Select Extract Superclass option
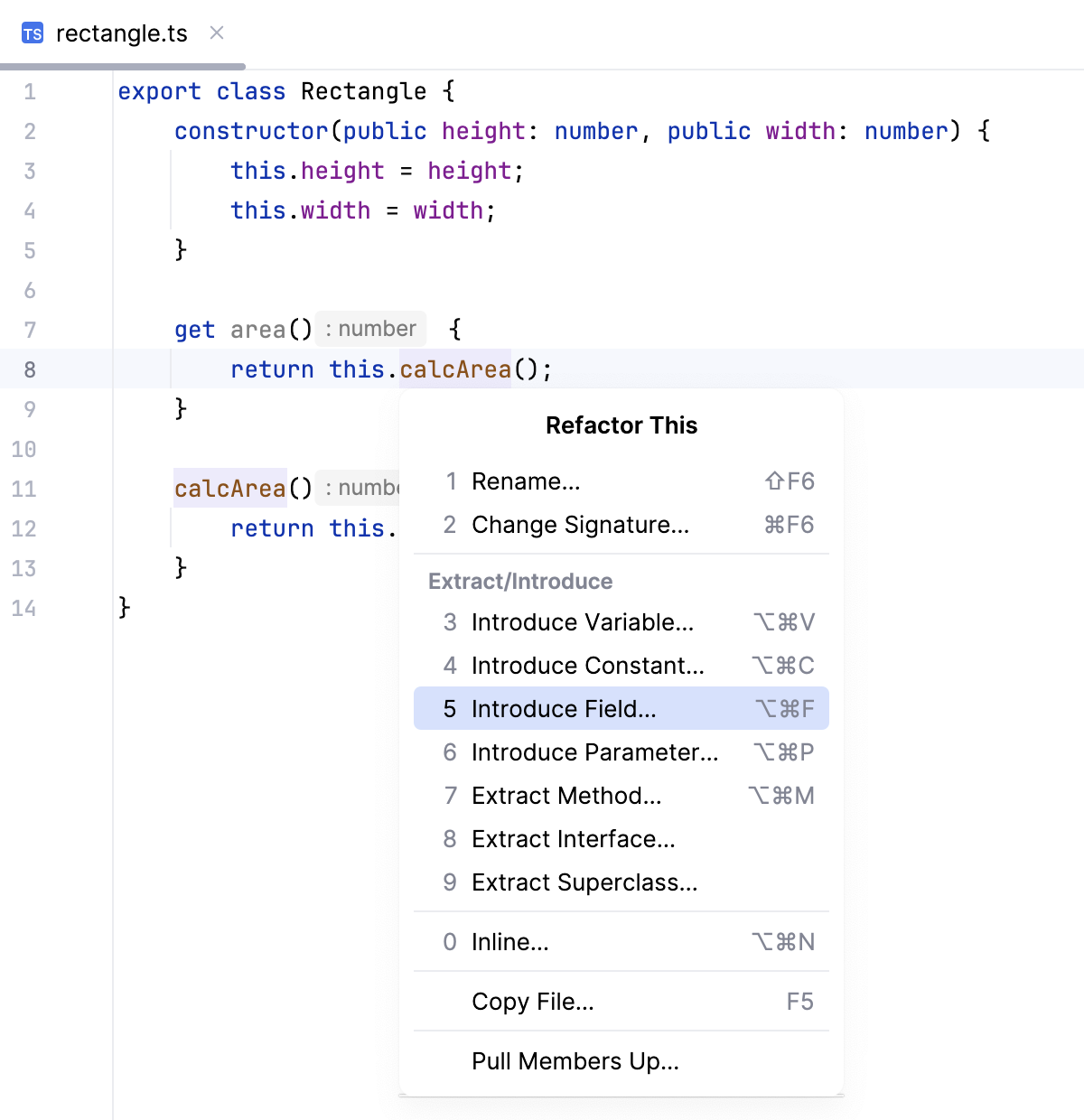 (584, 882)
